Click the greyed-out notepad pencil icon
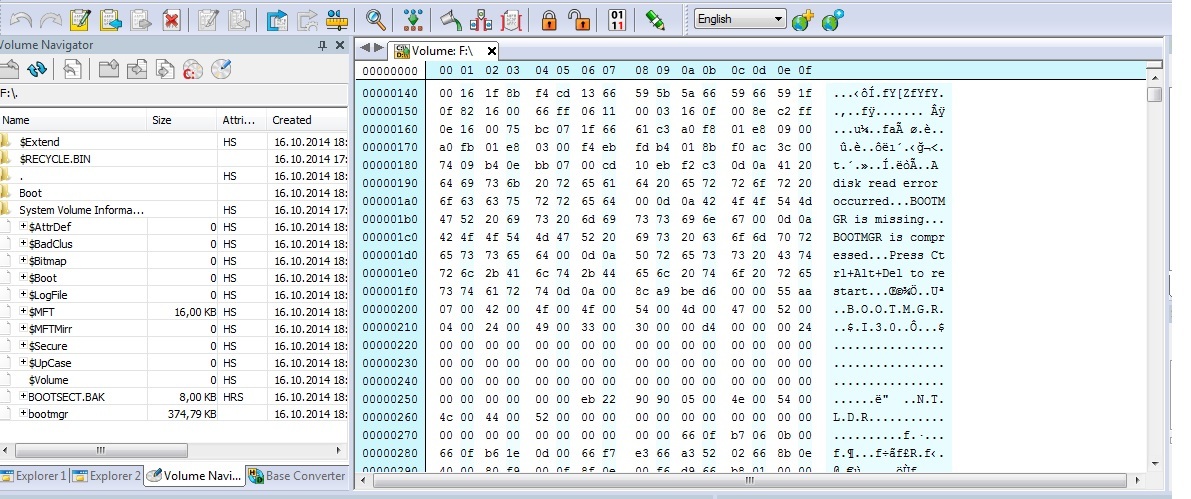 (x=207, y=20)
